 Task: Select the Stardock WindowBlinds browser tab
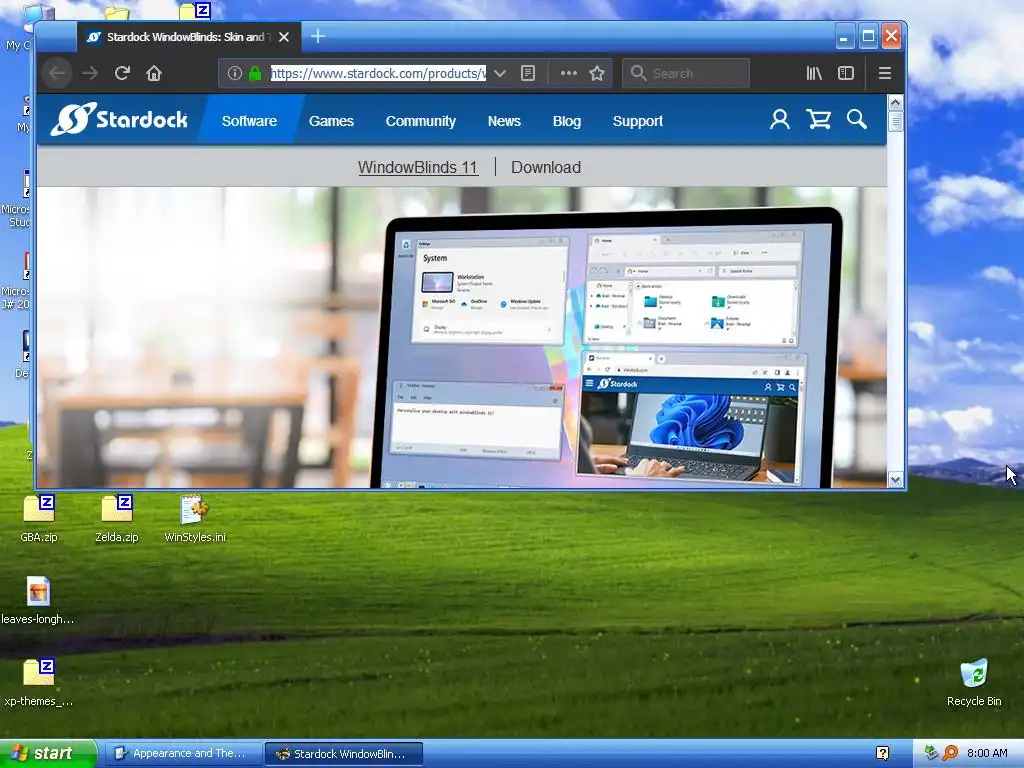pyautogui.click(x=189, y=37)
